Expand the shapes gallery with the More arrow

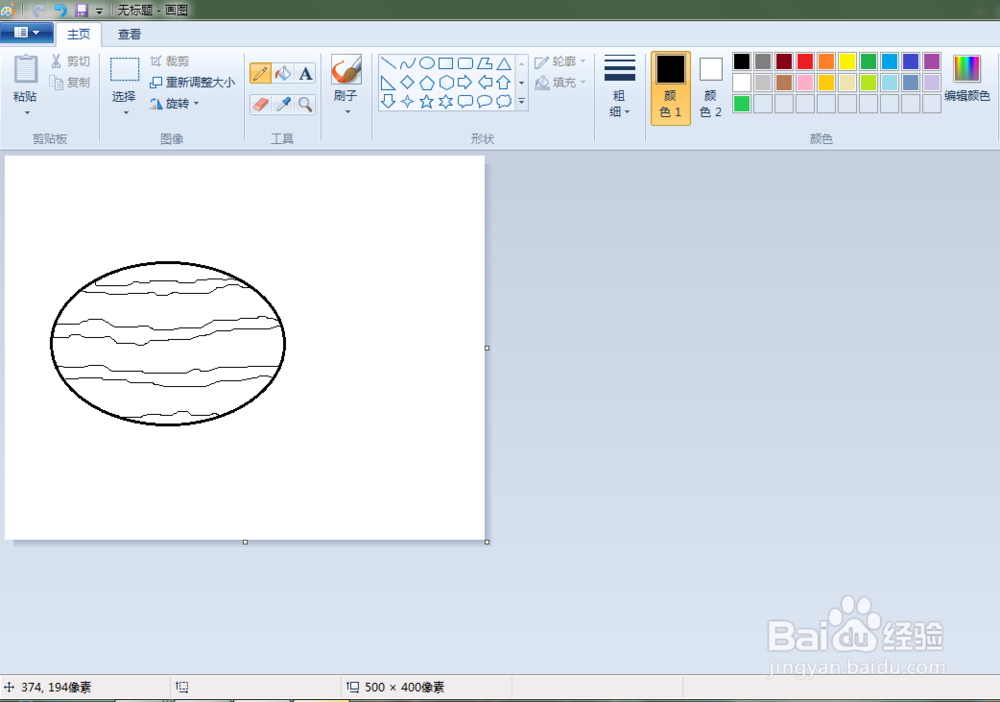pos(522,101)
